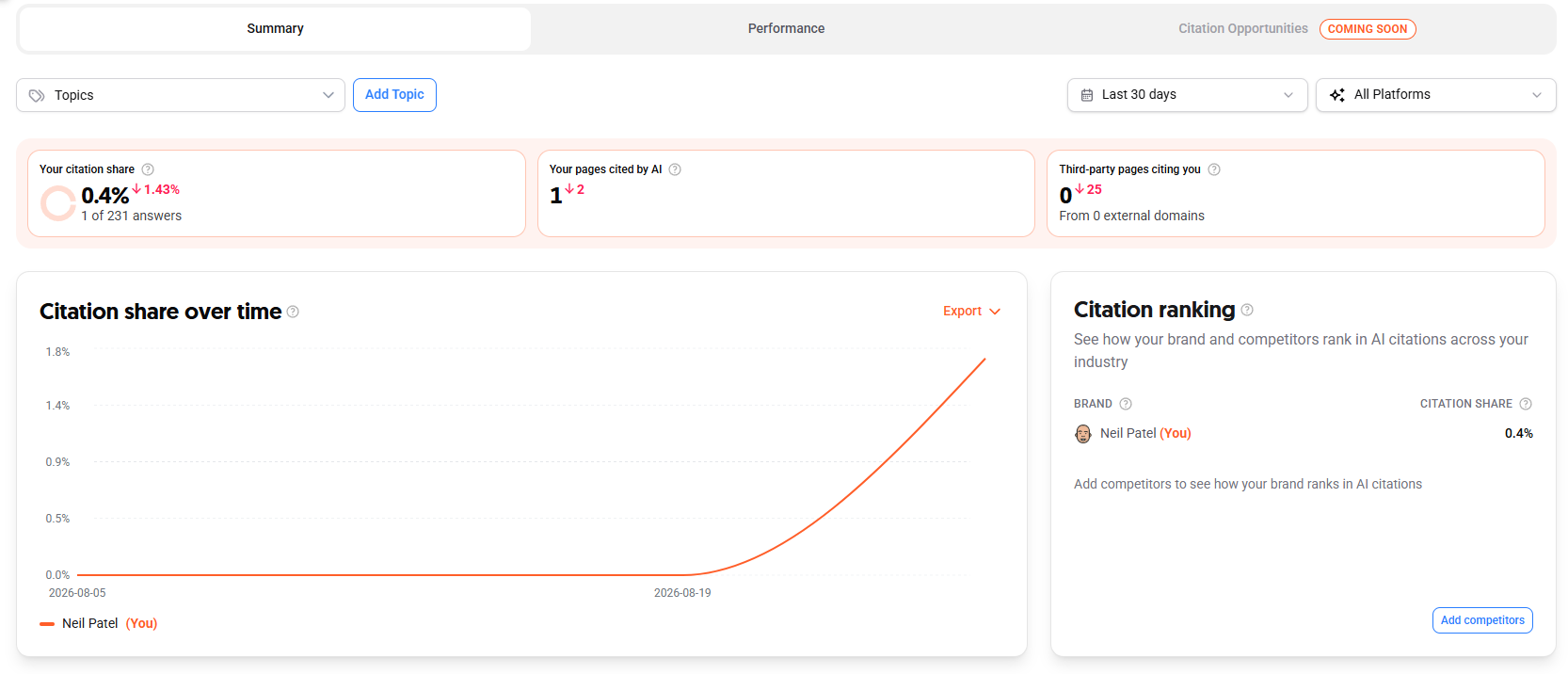Click 'From 0 external domains' text
This screenshot has width=1568, height=674.
pyautogui.click(x=1131, y=216)
